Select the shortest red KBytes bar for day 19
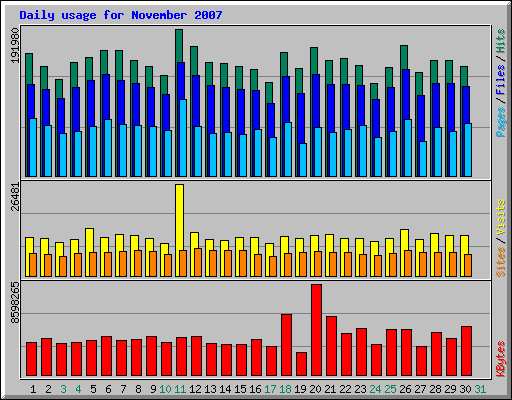Image resolution: width=512 pixels, height=400 pixels. click(x=301, y=364)
